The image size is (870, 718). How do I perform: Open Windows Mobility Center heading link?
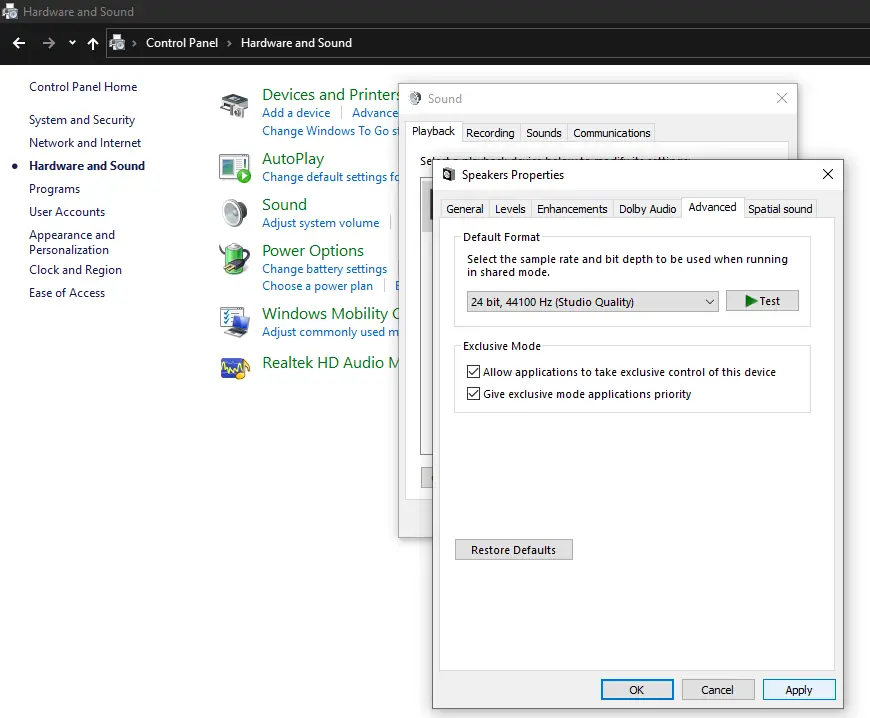tap(330, 314)
